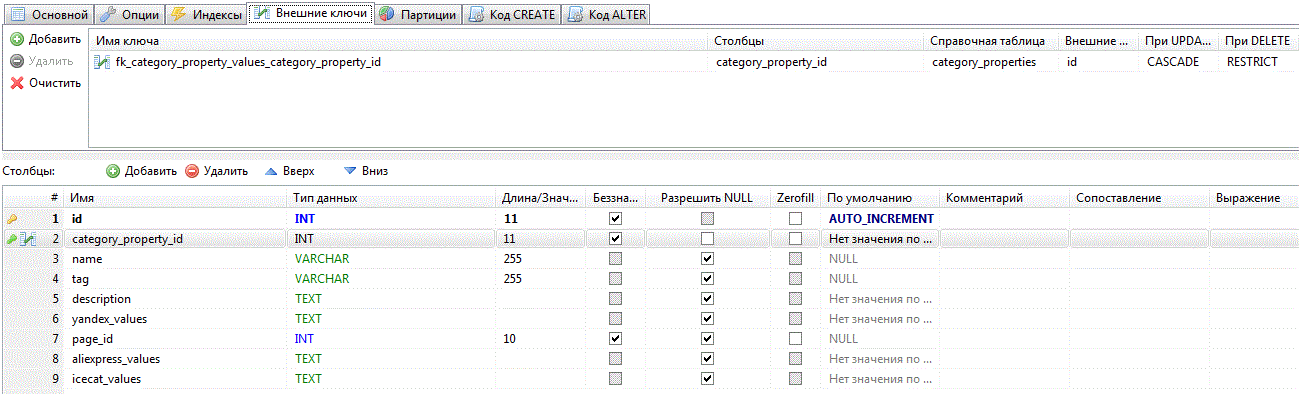Click comment cell of category_property_id row
This screenshot has height=394, width=1299.
(1005, 239)
